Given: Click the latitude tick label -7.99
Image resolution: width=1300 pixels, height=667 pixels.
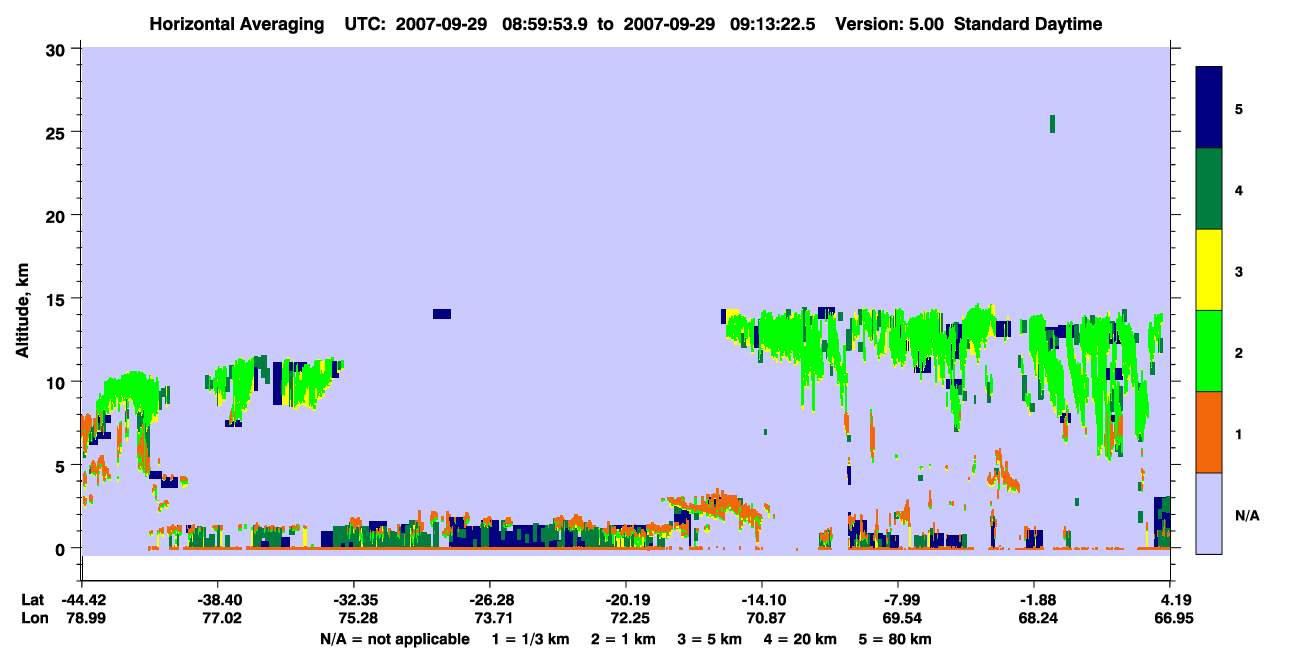Looking at the screenshot, I should 898,600.
